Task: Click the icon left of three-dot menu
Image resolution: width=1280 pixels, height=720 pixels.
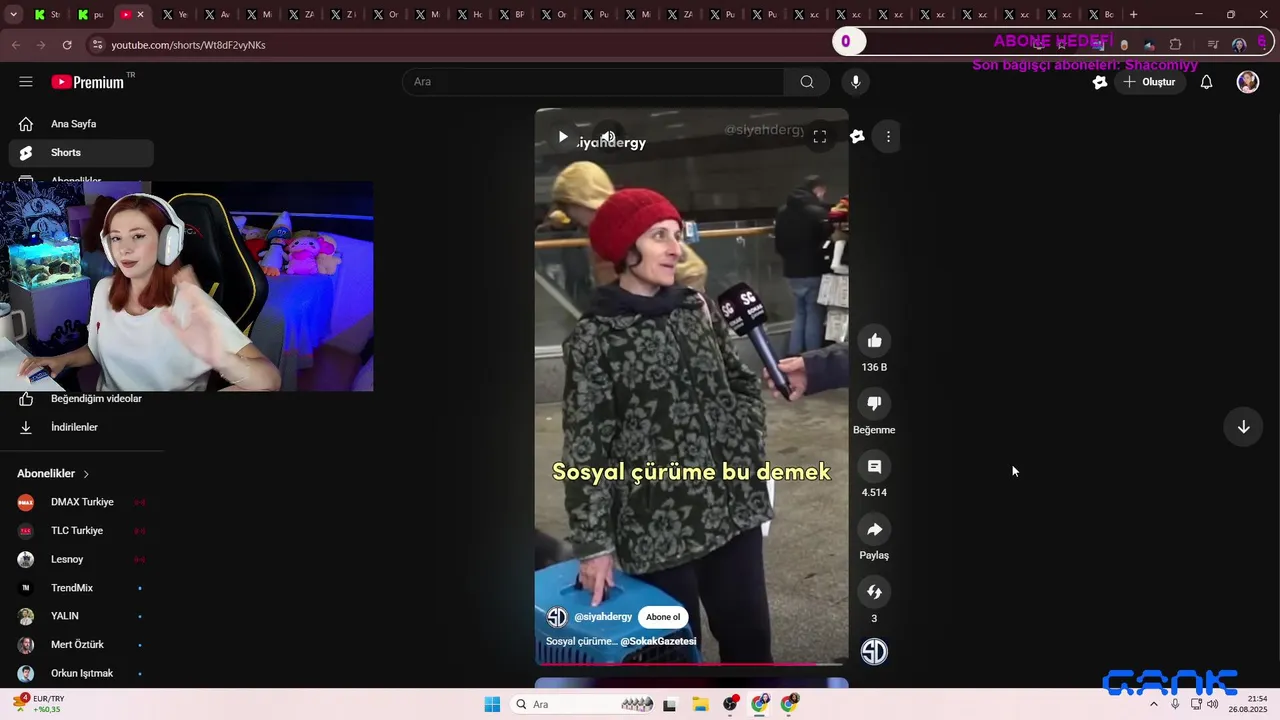Action: coord(857,137)
